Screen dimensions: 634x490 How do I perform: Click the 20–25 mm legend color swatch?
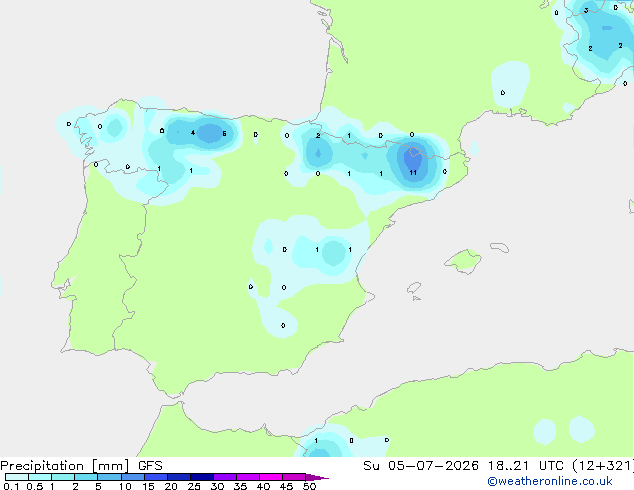coord(179,477)
